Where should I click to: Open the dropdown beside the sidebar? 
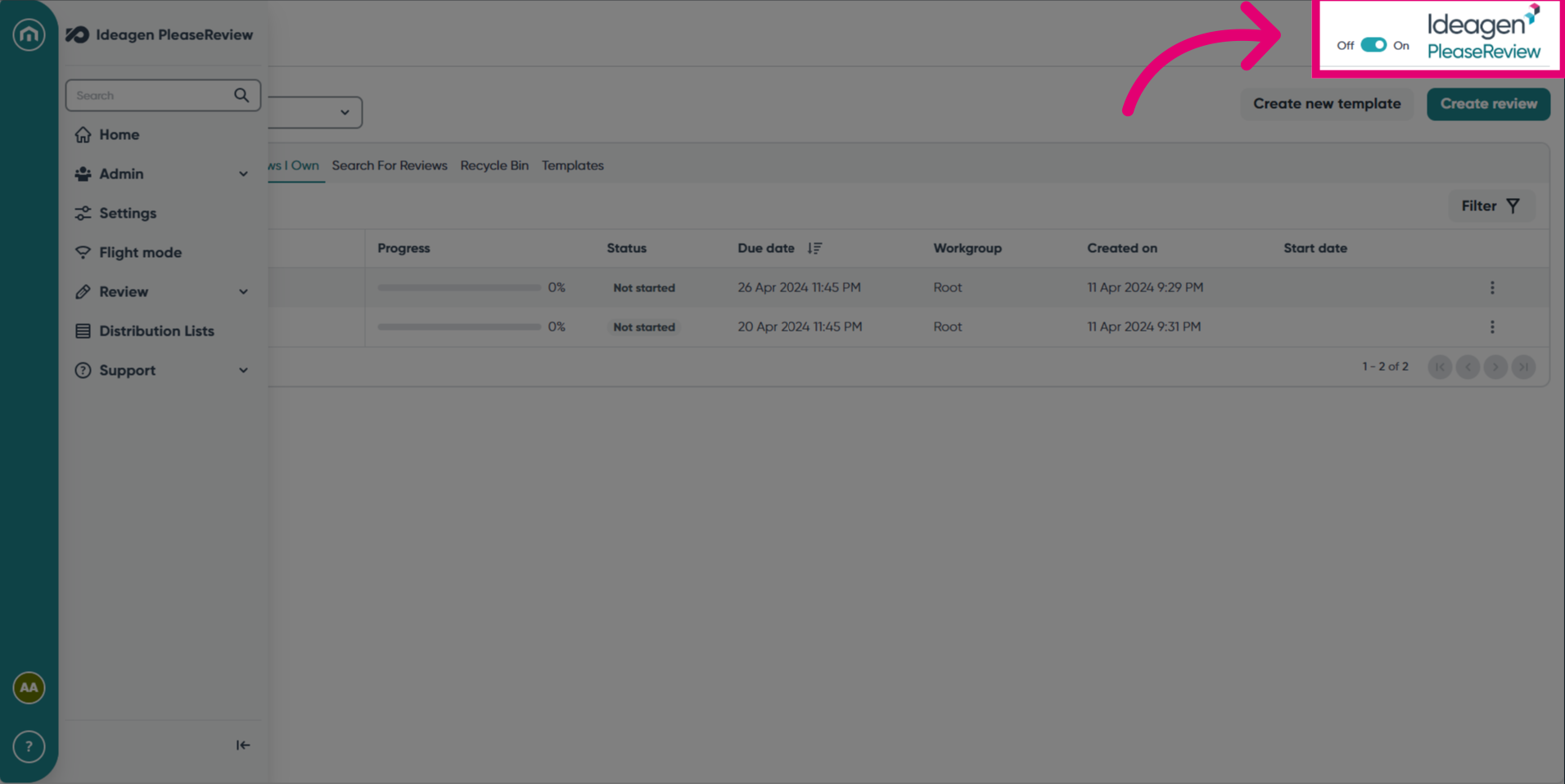[x=315, y=112]
